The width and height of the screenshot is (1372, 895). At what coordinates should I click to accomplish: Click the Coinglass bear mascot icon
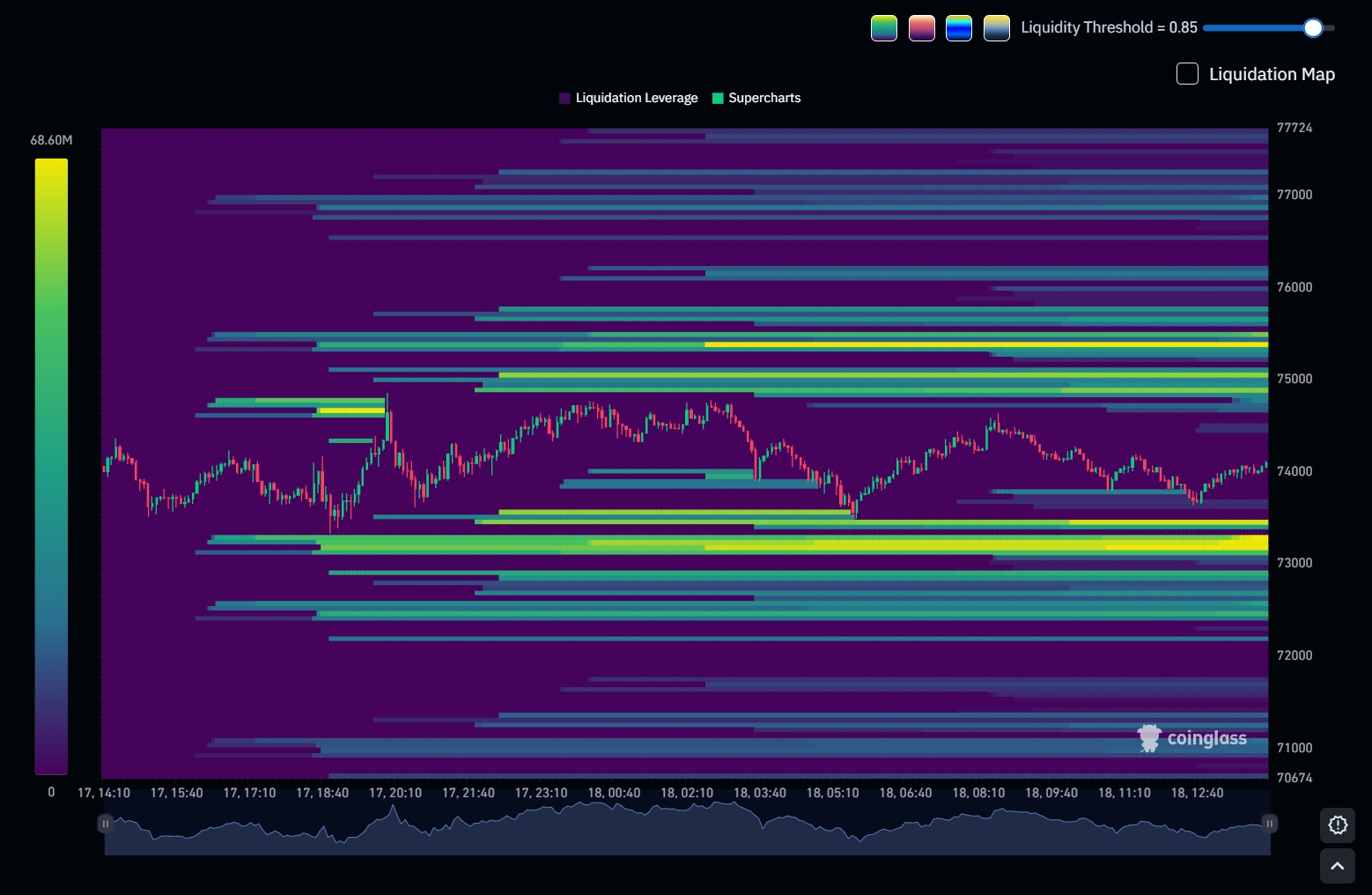pos(1148,738)
